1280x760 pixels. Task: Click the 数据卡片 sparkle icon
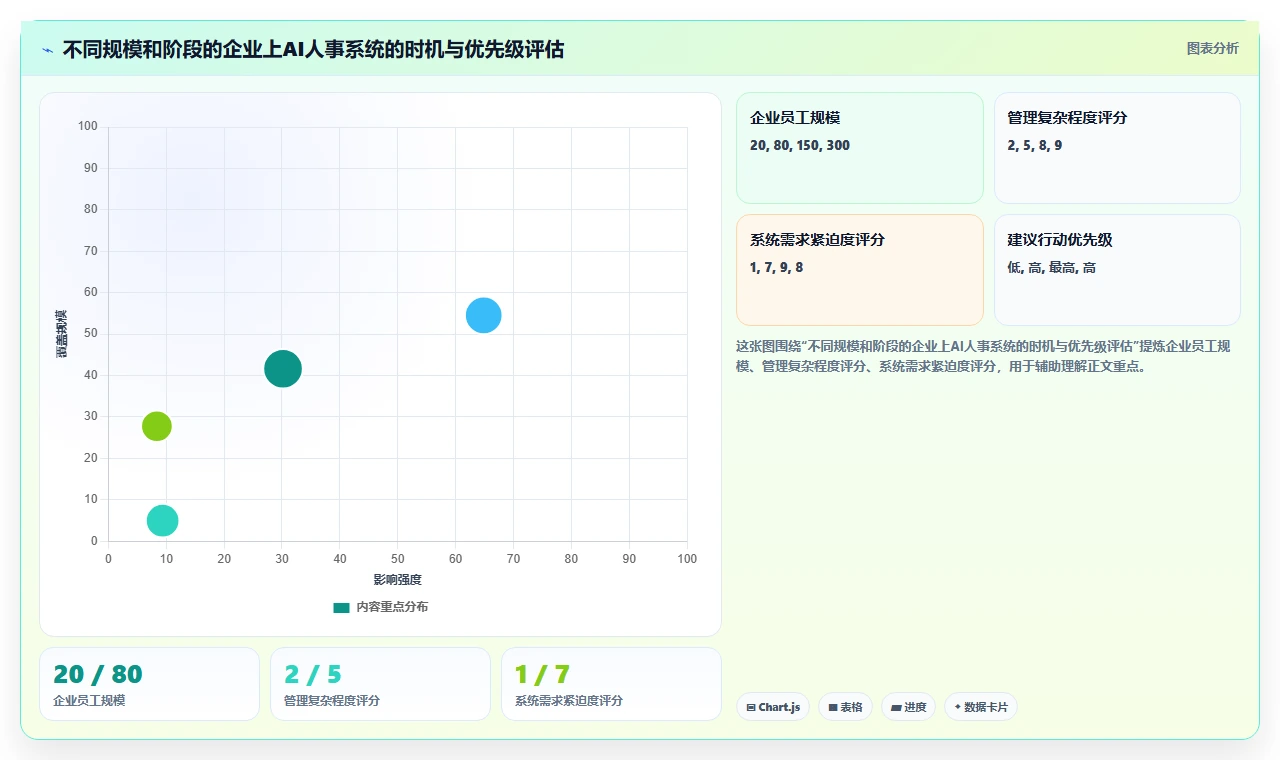pos(958,707)
